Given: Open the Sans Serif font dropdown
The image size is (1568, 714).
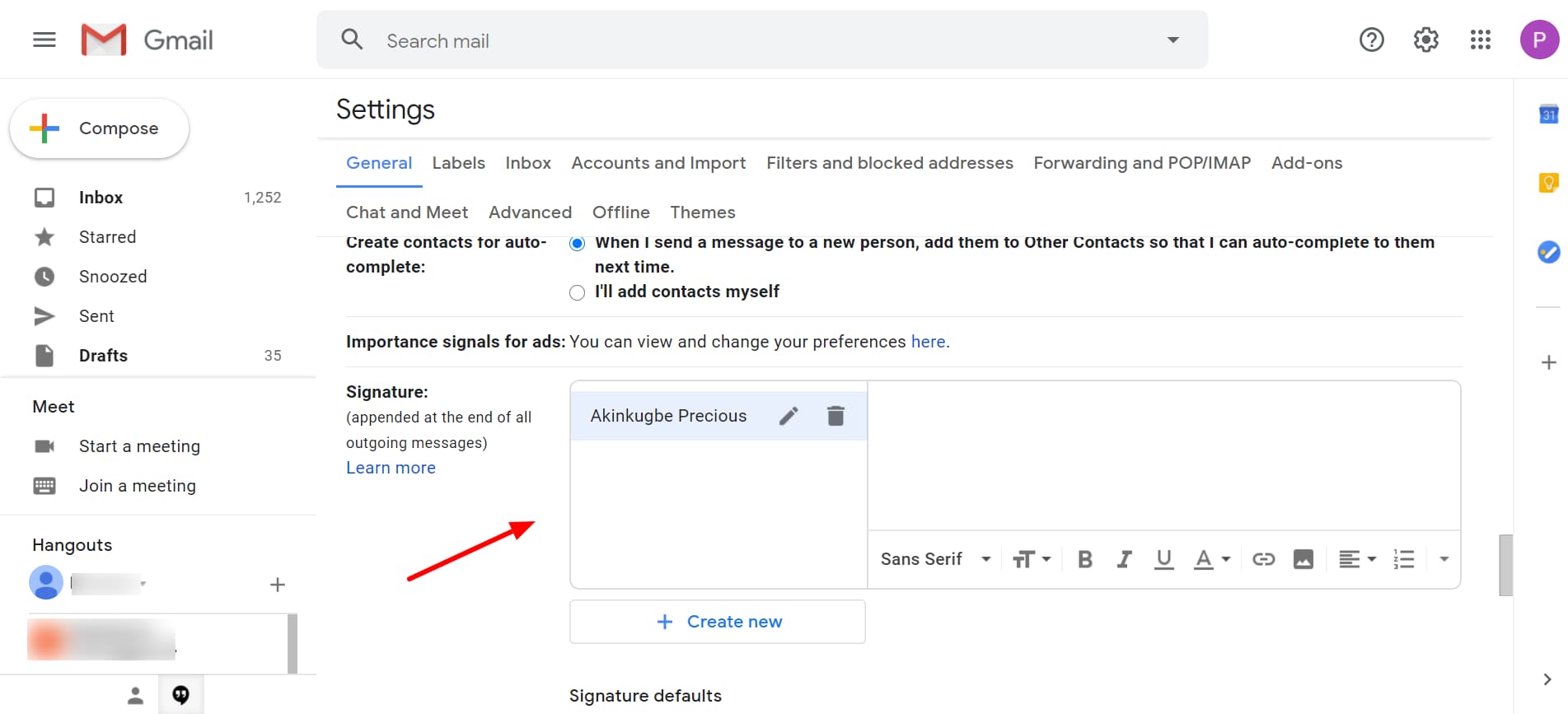Looking at the screenshot, I should coord(935,560).
